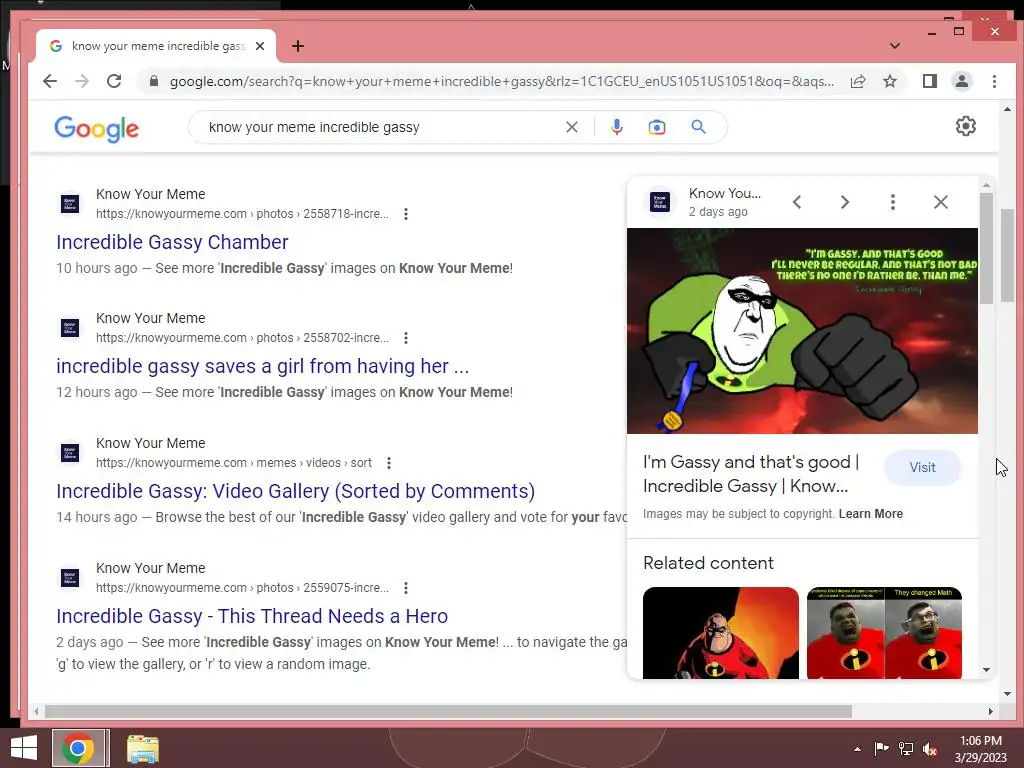Clear the search box text
1024x768 pixels.
[x=571, y=127]
